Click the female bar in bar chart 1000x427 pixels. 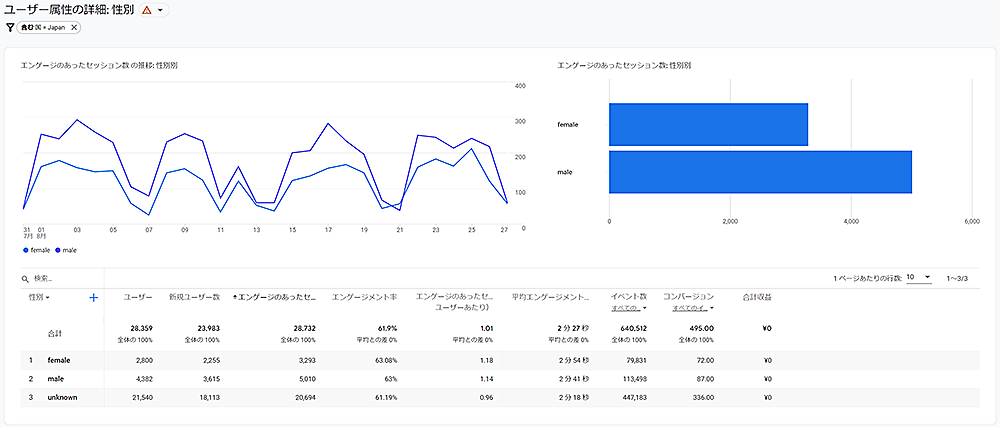707,125
